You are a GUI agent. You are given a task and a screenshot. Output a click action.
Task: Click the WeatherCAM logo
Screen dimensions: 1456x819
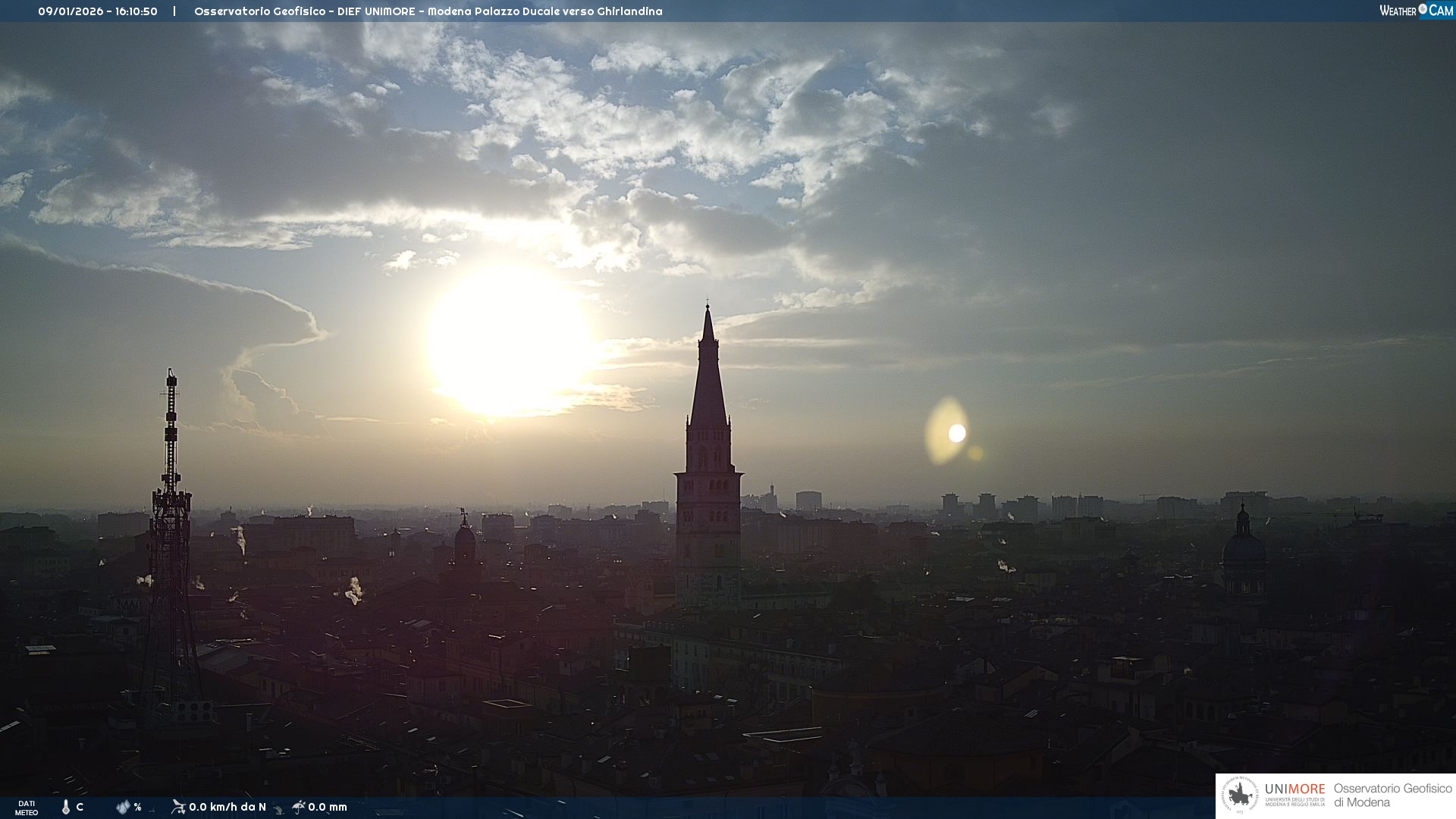point(1416,11)
